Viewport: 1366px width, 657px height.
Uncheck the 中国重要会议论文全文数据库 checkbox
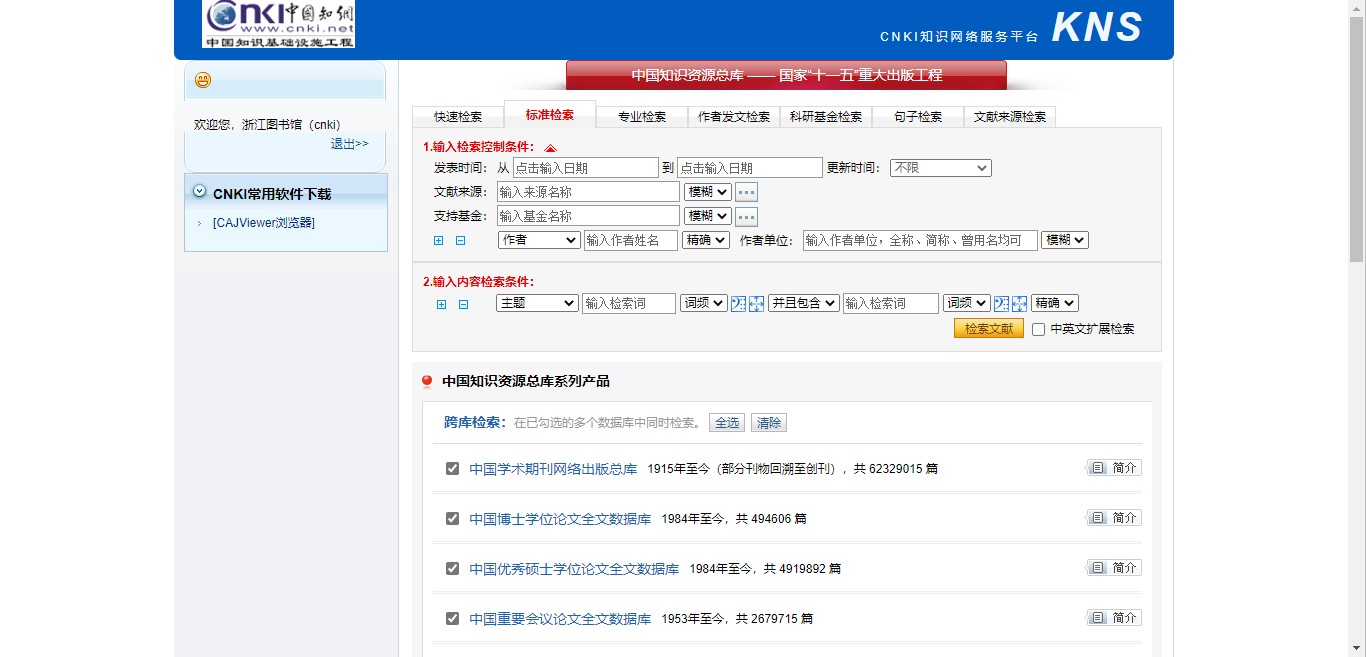[x=452, y=618]
